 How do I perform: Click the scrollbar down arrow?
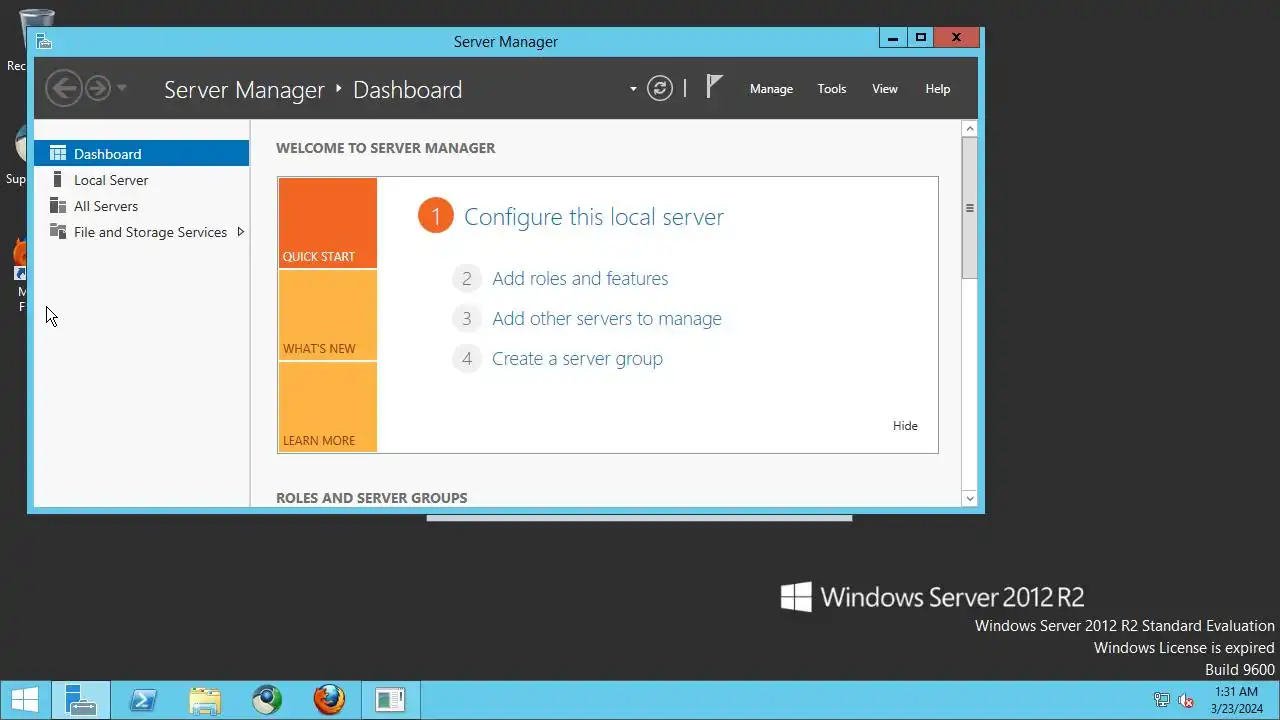coord(969,497)
